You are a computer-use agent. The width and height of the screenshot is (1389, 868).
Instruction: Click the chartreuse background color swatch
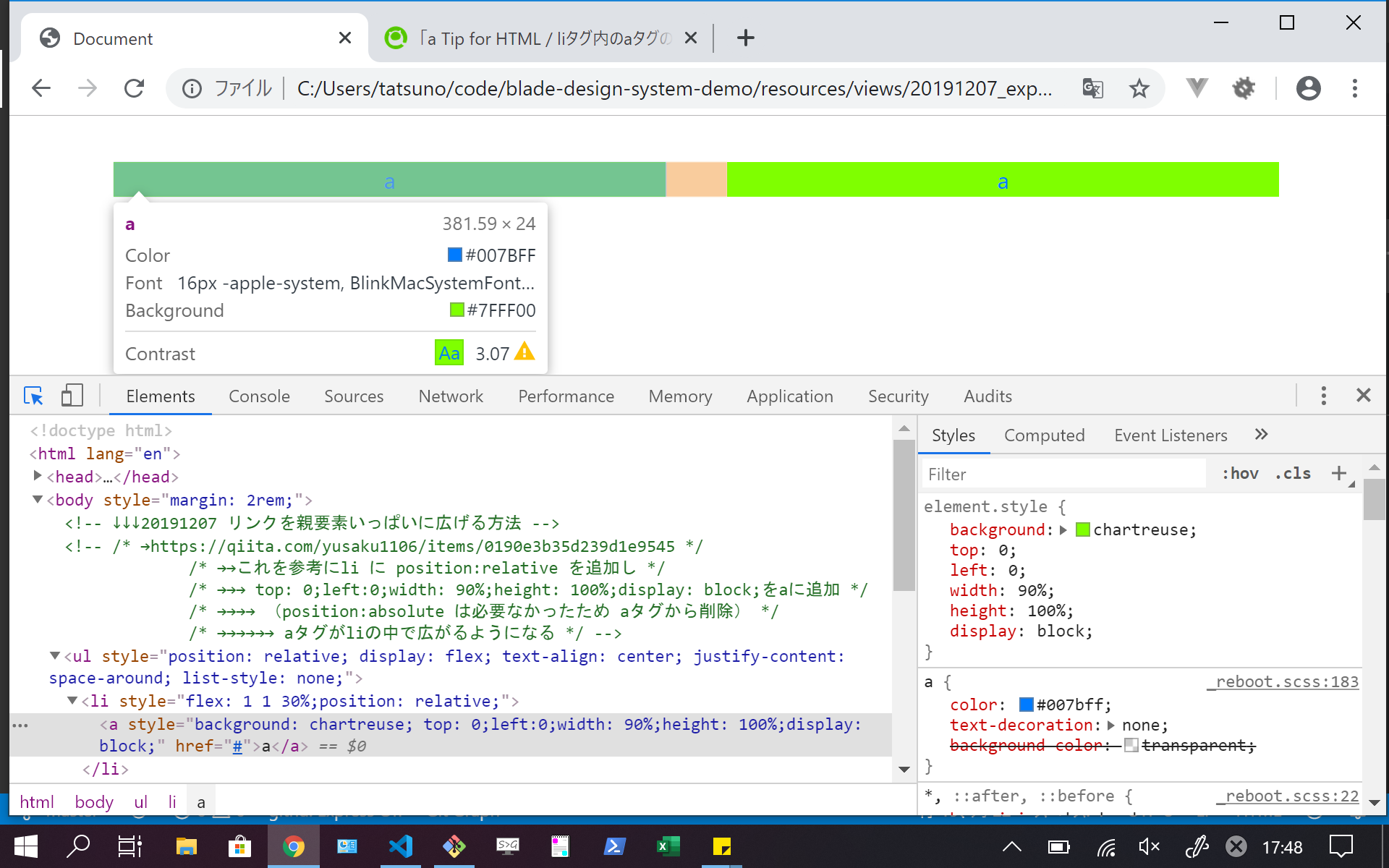point(1083,529)
